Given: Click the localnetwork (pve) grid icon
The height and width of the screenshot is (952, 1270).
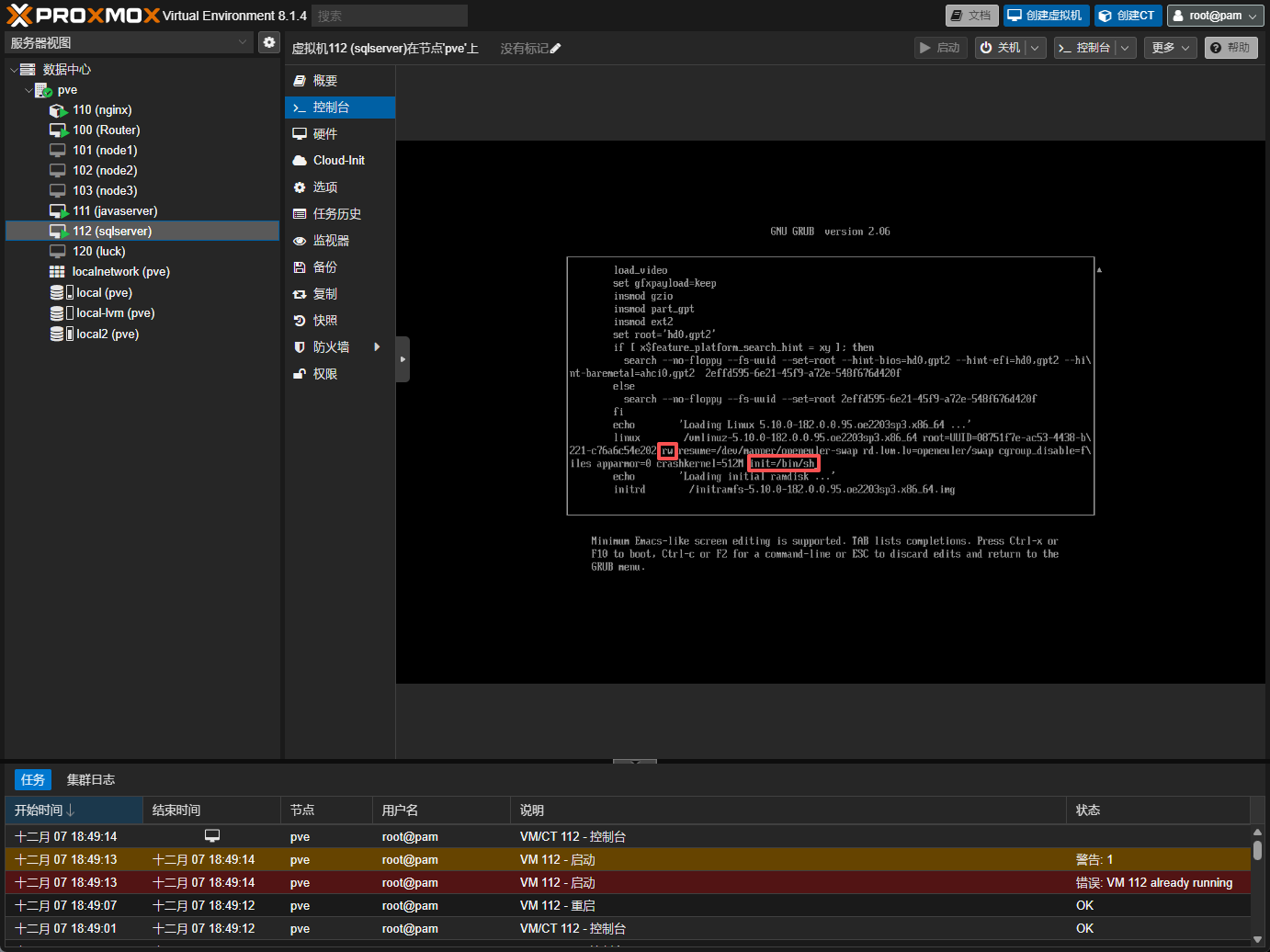Looking at the screenshot, I should (x=57, y=272).
